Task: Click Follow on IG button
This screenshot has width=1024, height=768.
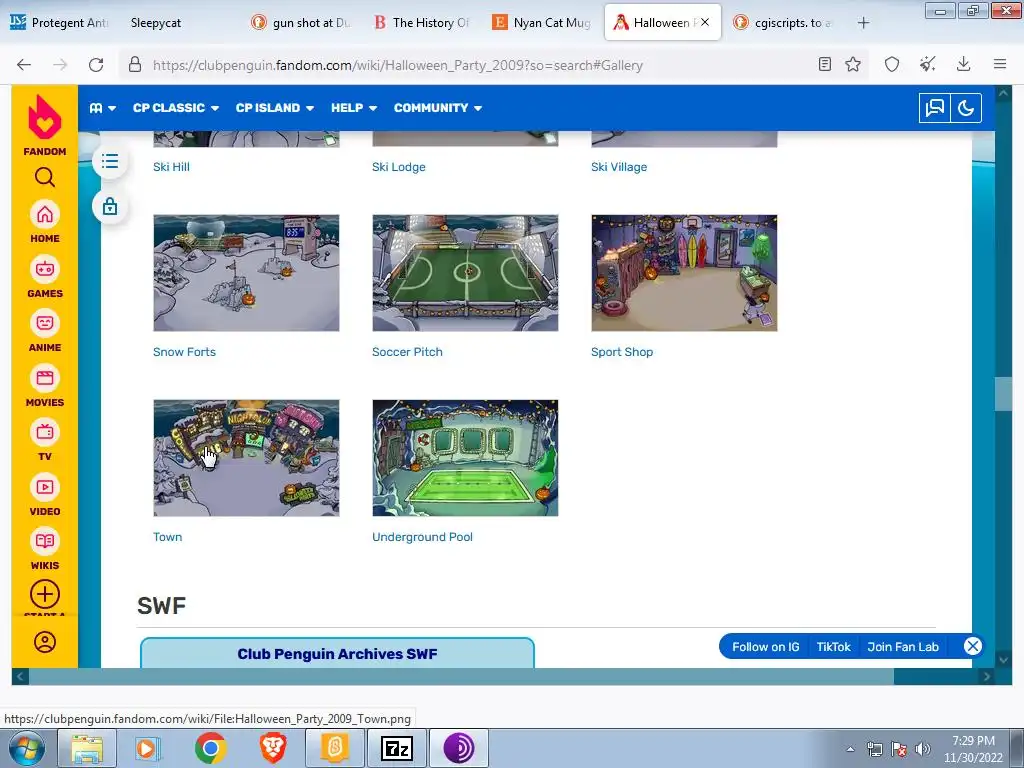Action: (765, 647)
